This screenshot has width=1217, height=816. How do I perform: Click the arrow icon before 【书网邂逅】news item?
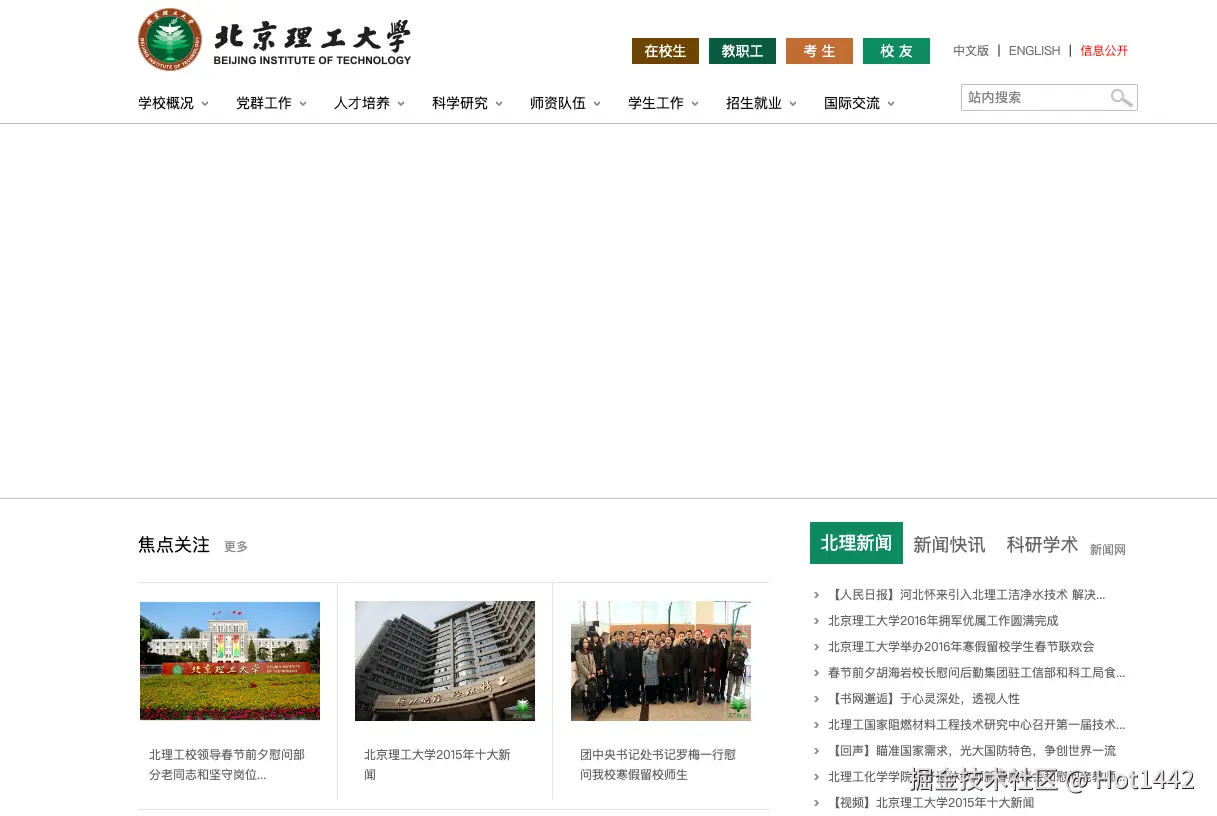[816, 699]
